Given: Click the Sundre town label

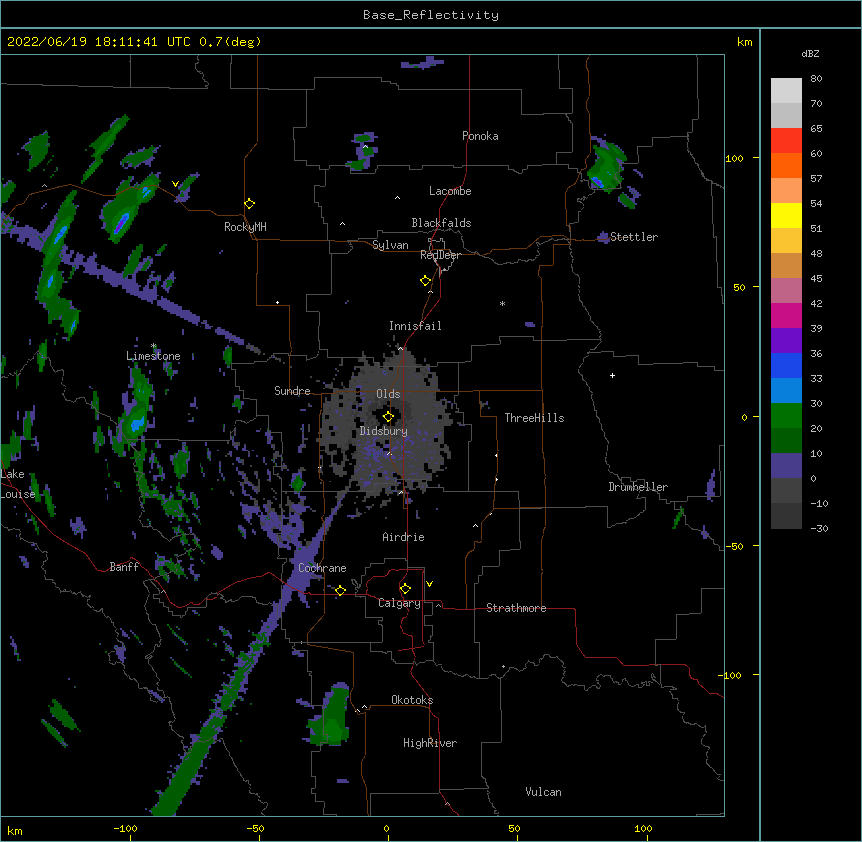Looking at the screenshot, I should (x=292, y=391).
